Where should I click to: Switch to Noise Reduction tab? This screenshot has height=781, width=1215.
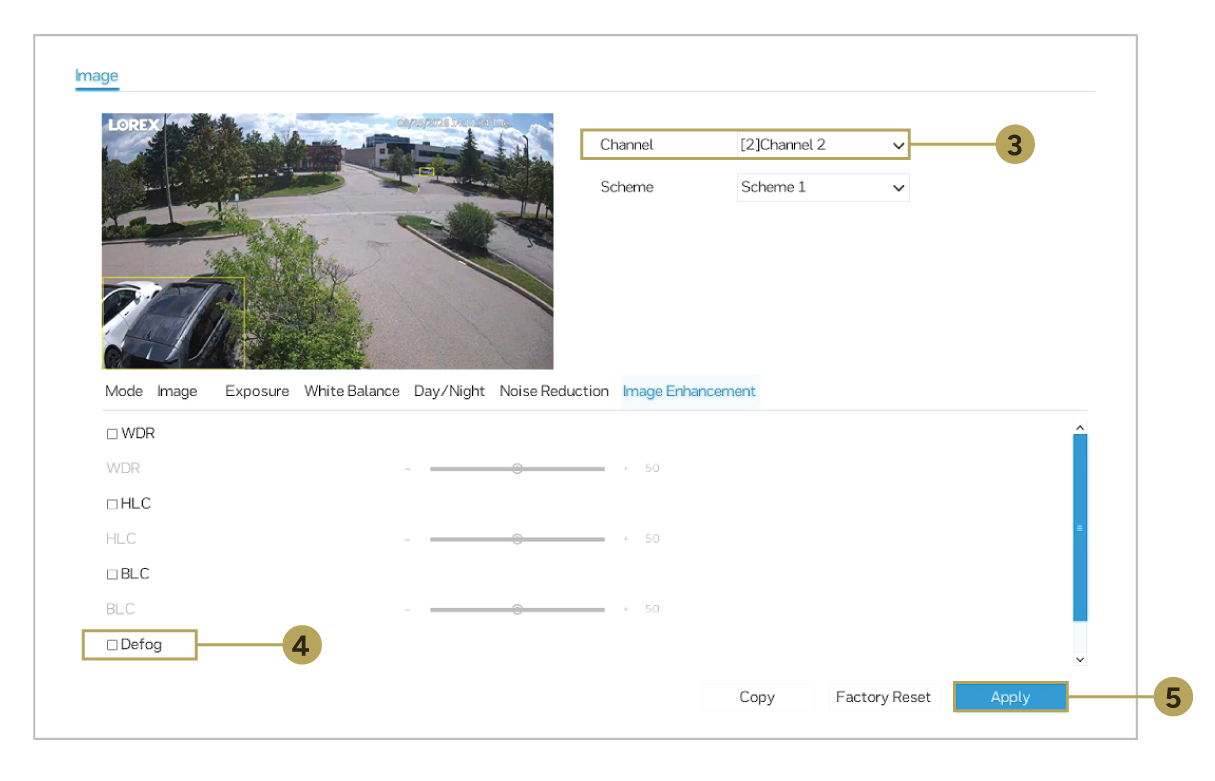[554, 391]
